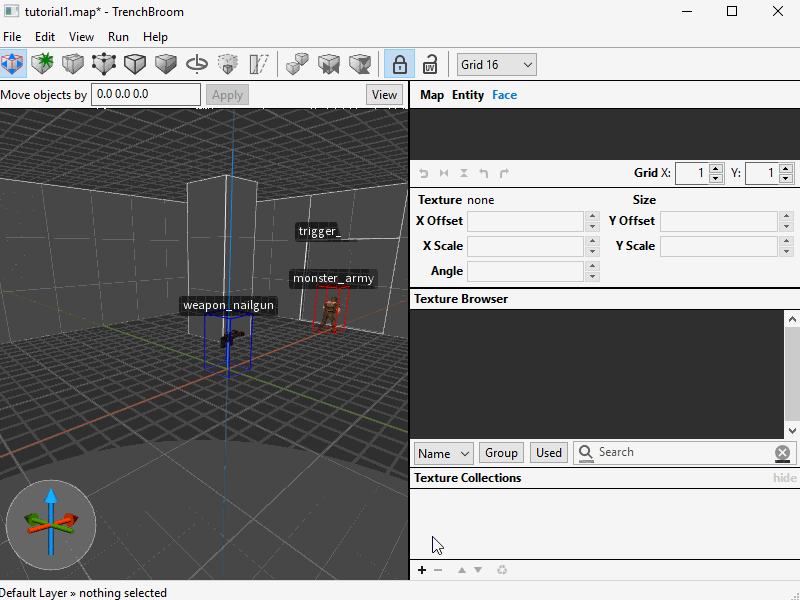Image resolution: width=800 pixels, height=600 pixels.
Task: Click the reset texture icon in Face panel
Action: coord(423,173)
